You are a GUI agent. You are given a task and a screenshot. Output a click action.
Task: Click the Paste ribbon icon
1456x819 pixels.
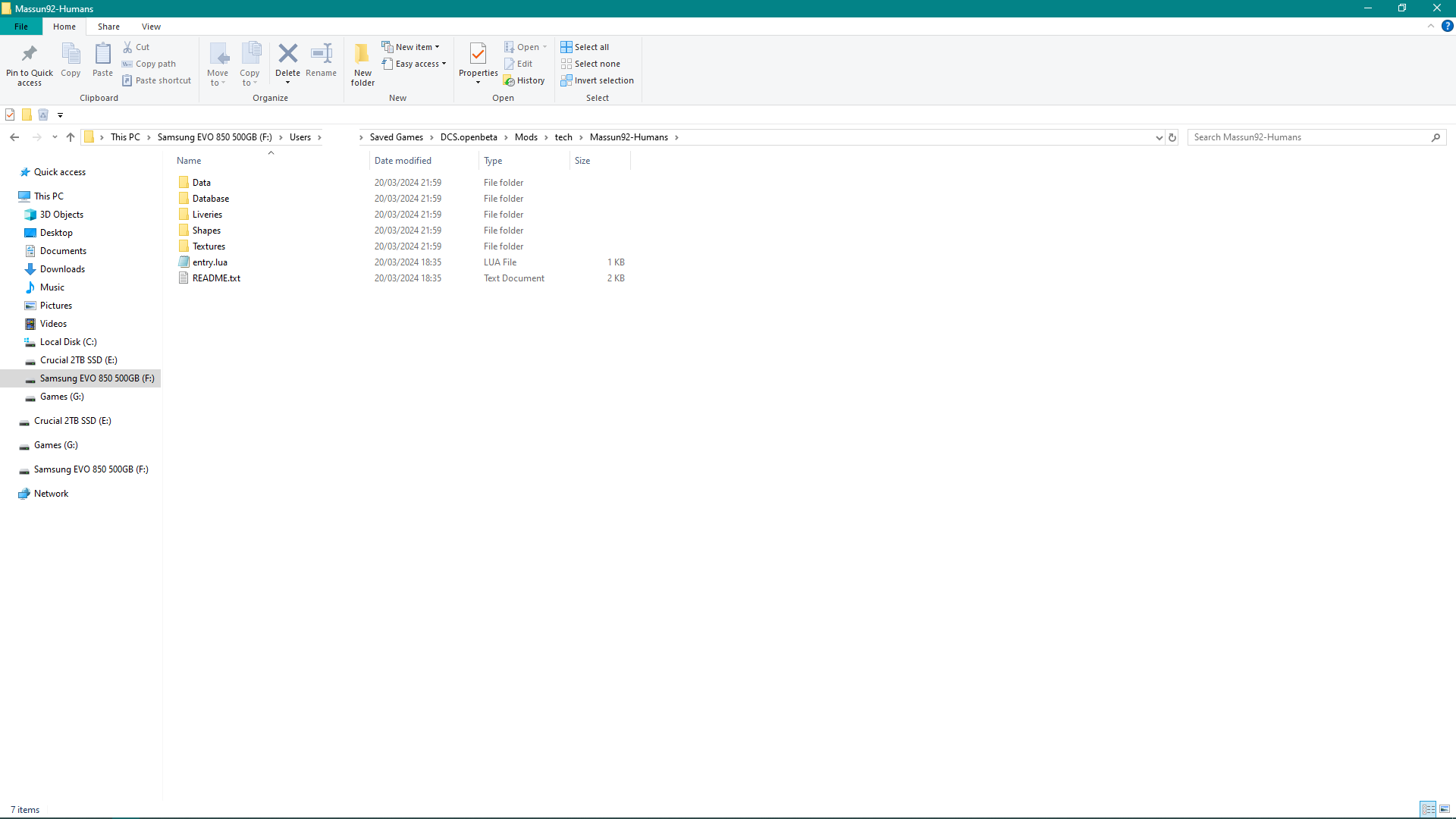tap(102, 54)
